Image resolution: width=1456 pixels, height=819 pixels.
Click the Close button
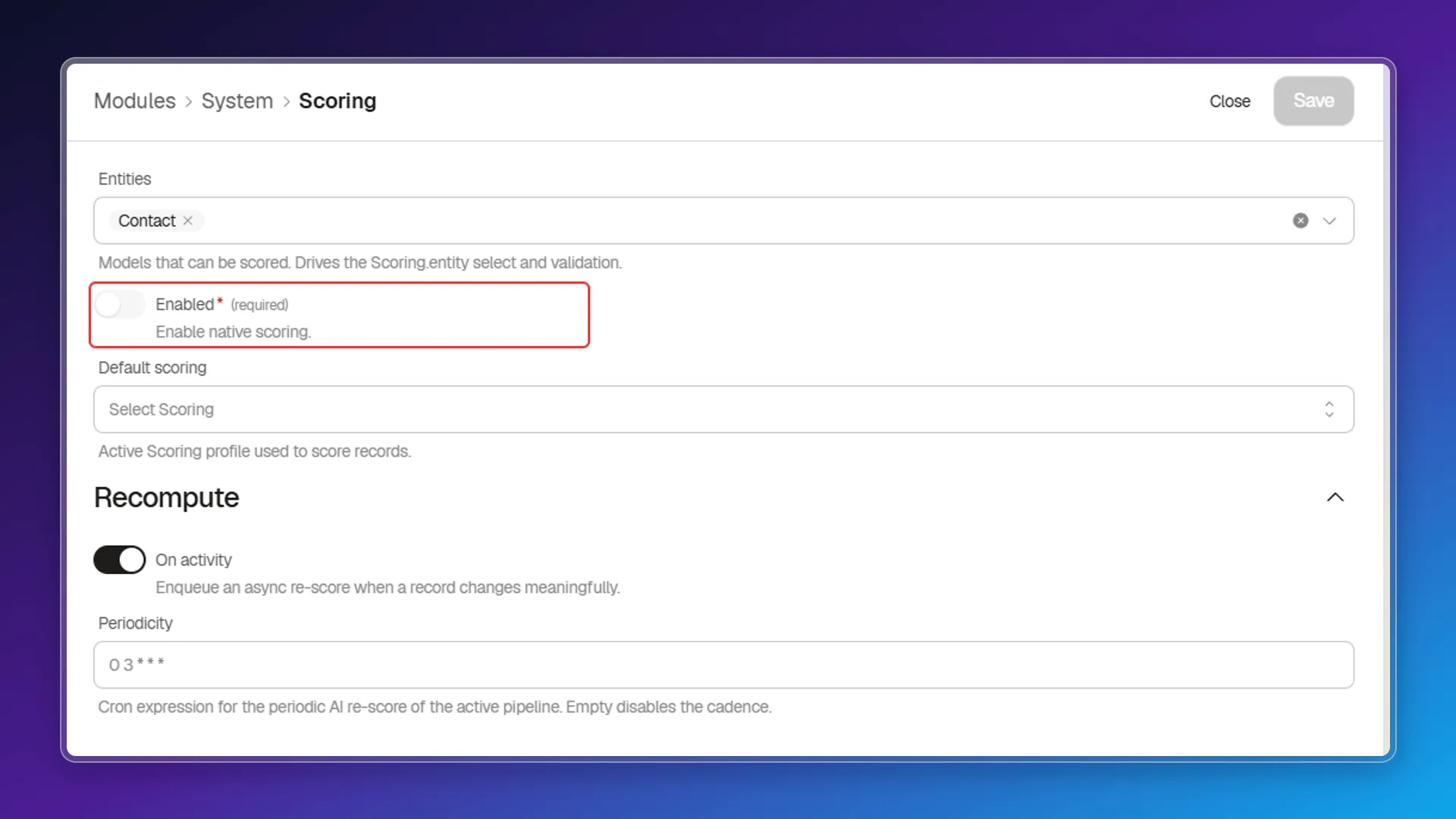1229,101
